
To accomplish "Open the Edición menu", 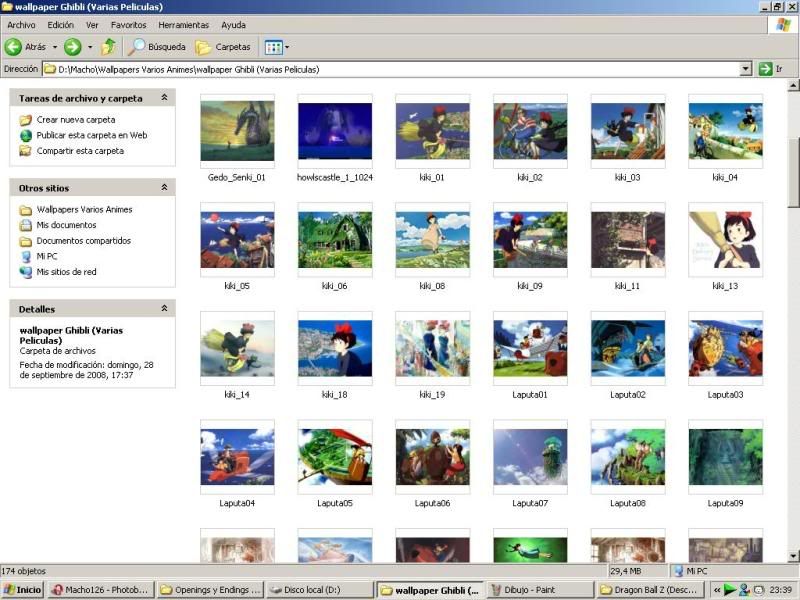I will click(61, 25).
